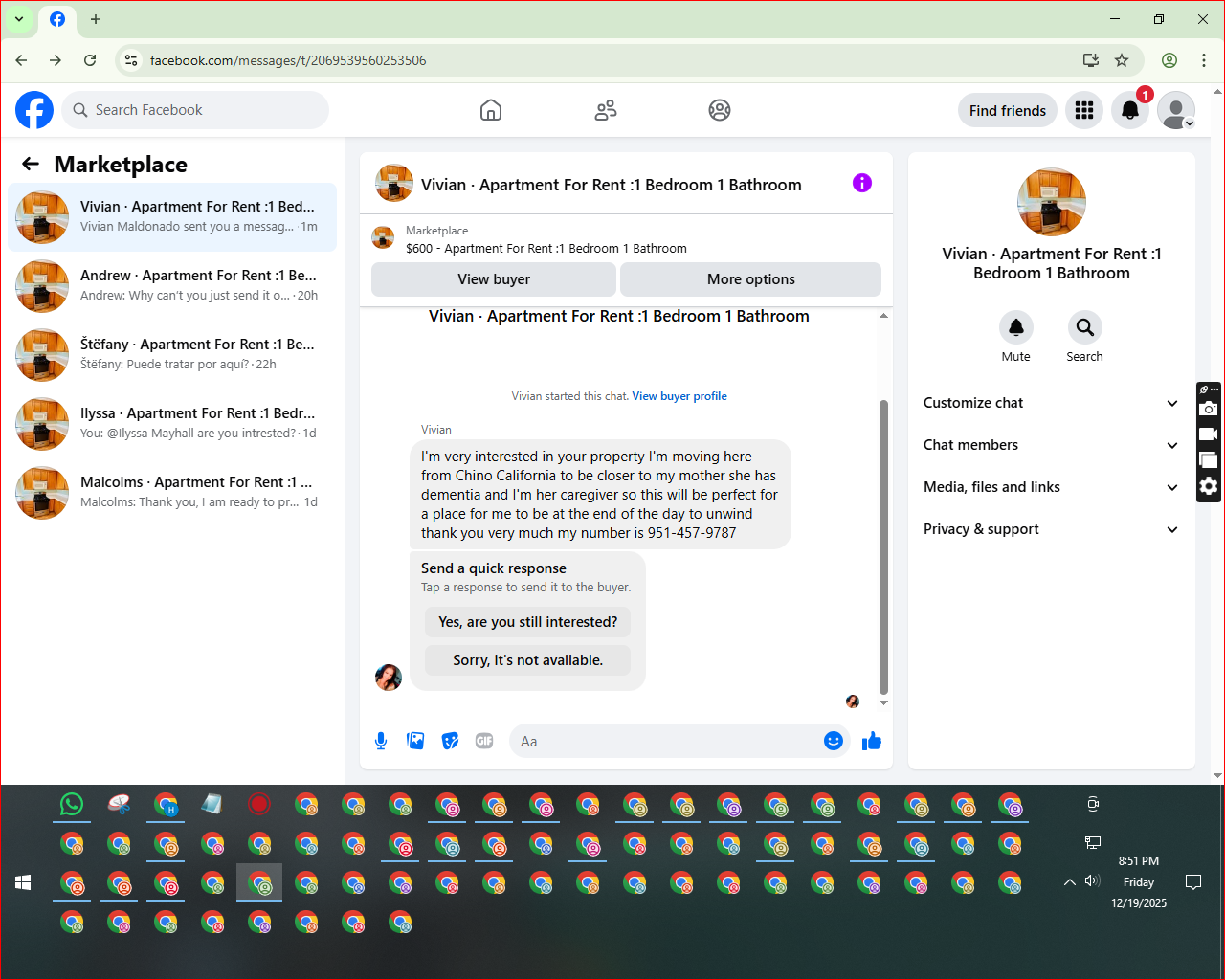Switch to the Facebook browser tab

tap(57, 19)
